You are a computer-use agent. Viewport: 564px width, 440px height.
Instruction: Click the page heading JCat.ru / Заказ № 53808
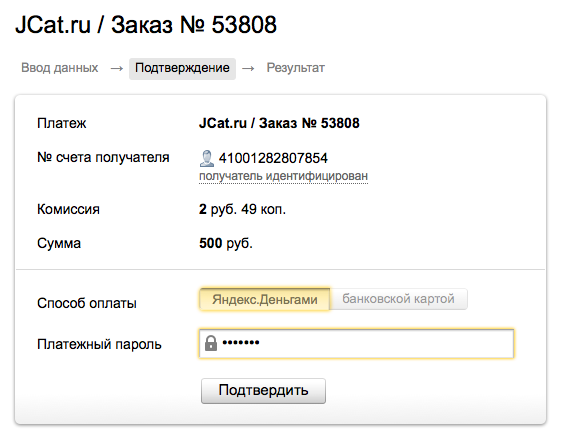click(x=146, y=25)
